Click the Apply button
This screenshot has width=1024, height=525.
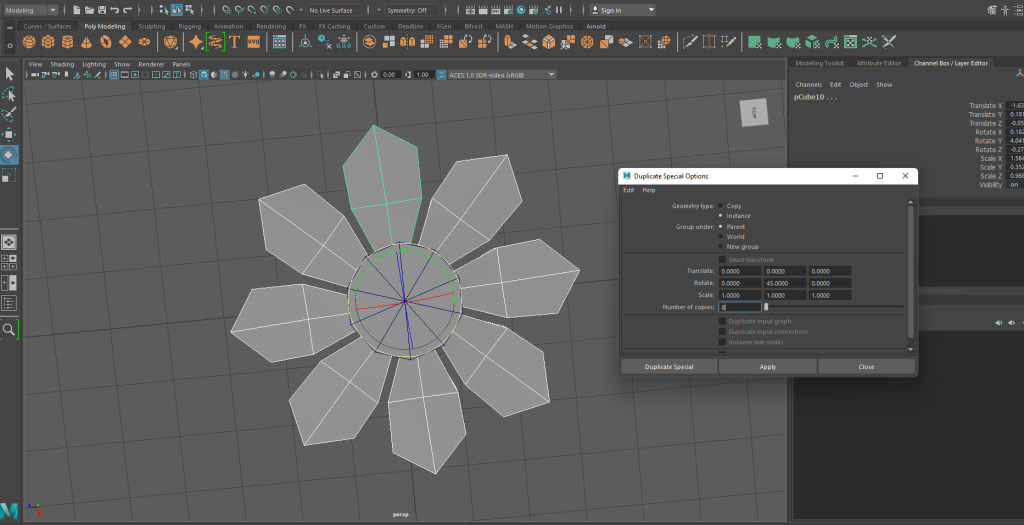tap(767, 367)
